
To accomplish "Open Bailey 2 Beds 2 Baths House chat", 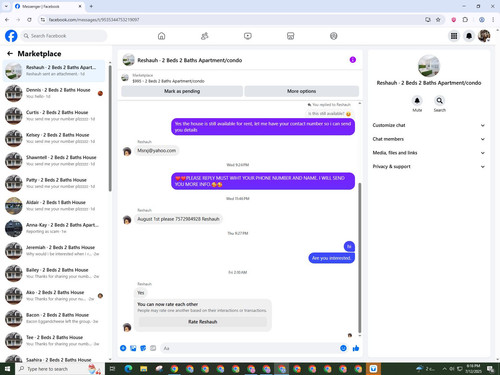I will 54,273.
